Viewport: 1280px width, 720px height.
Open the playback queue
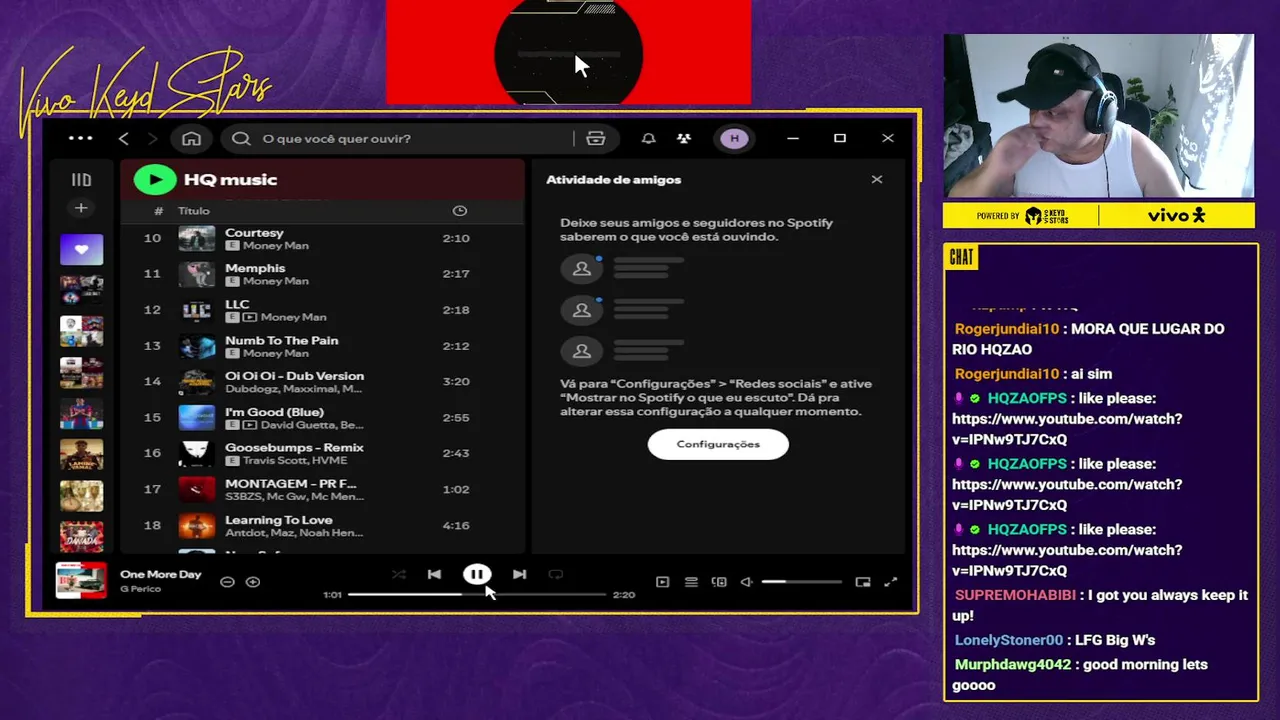tap(691, 582)
